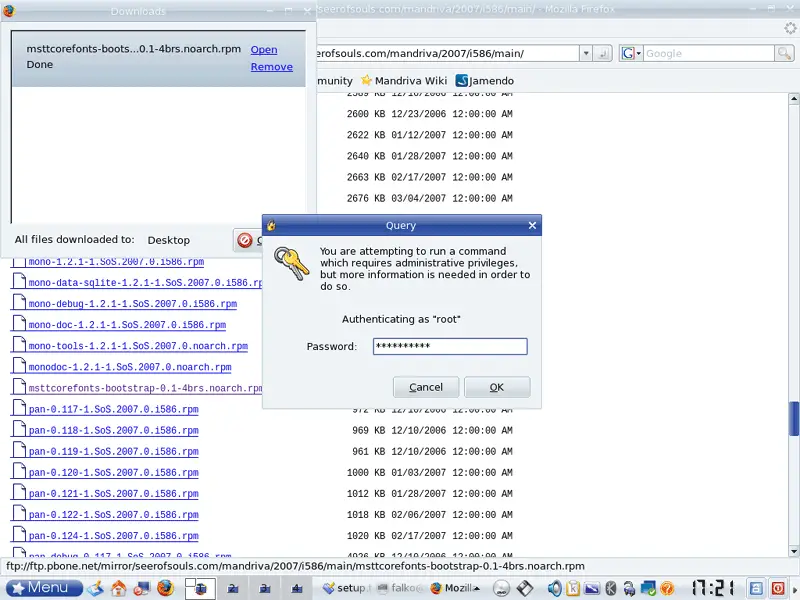
Task: Open pan-0.119-1 rpm link
Action: tap(113, 452)
